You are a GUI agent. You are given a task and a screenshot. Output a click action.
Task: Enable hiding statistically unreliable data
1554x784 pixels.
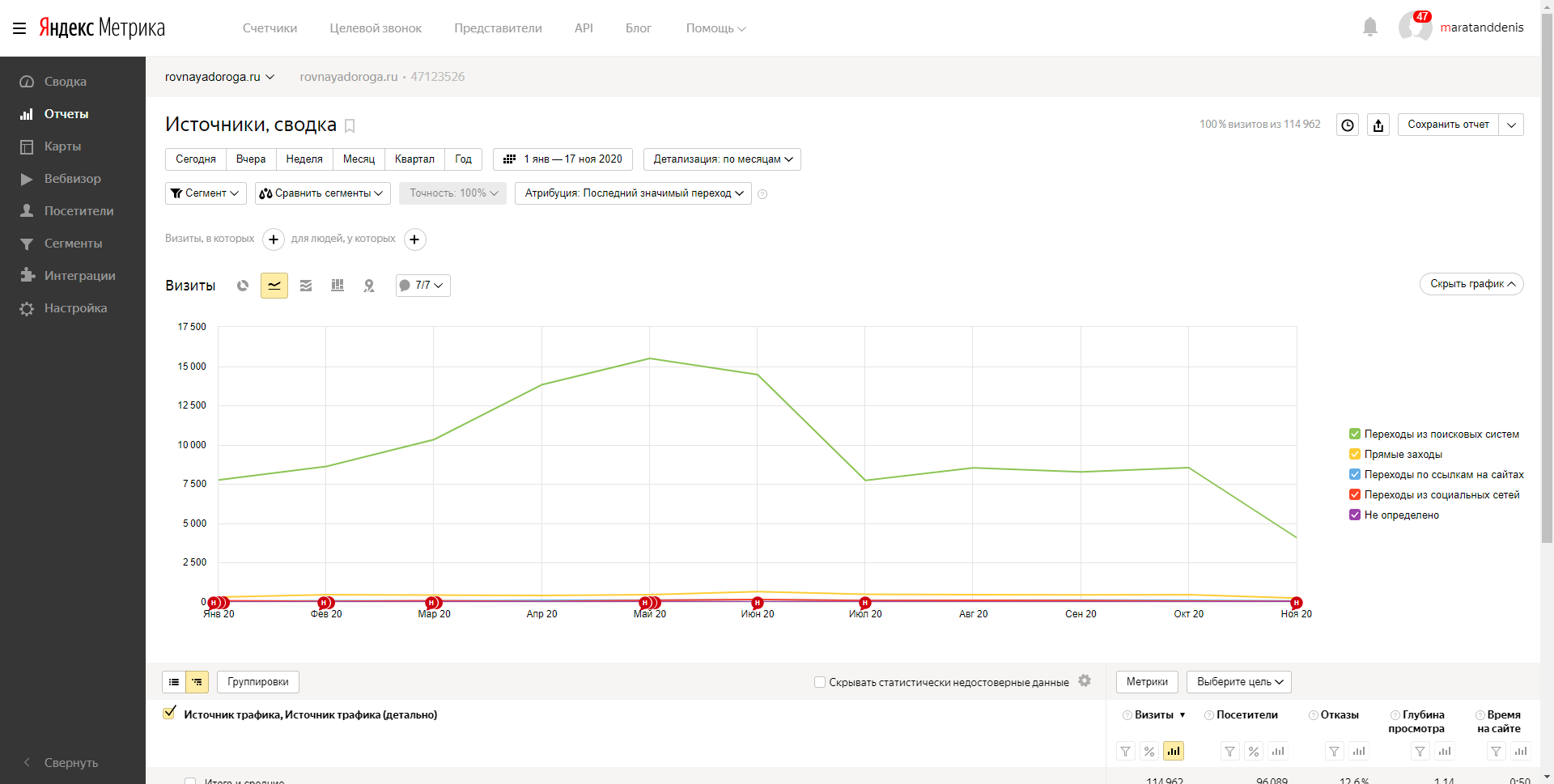point(820,682)
